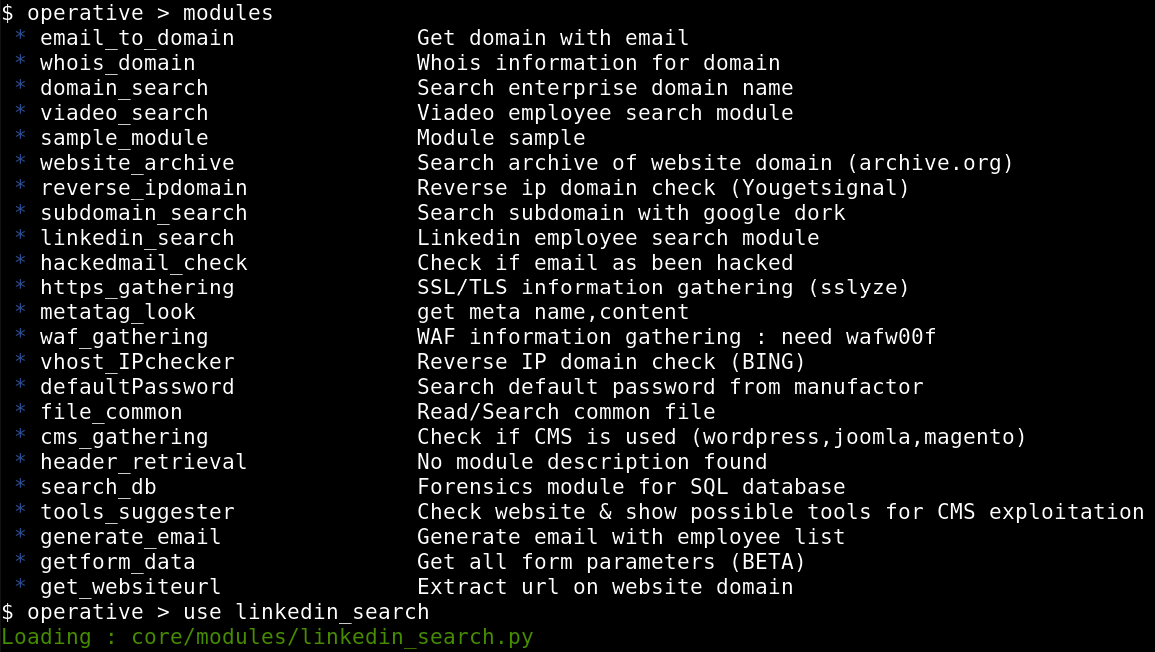
Task: Select the hackedmail_check module name
Action: click(143, 263)
